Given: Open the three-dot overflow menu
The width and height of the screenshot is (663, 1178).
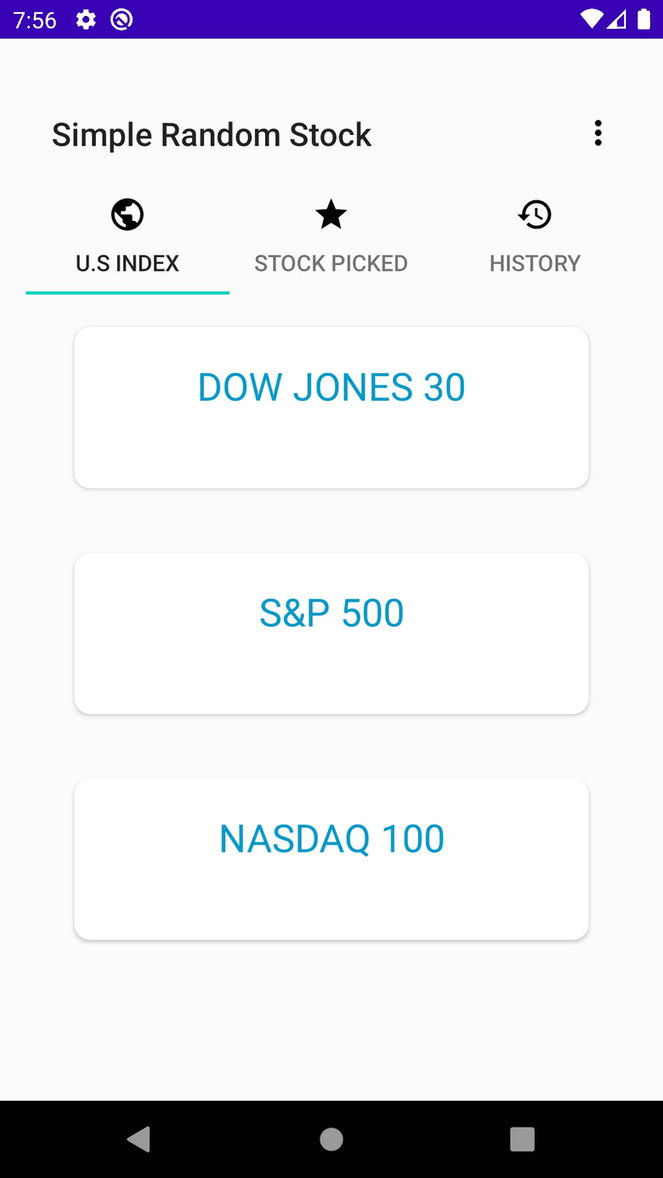Looking at the screenshot, I should pos(598,132).
